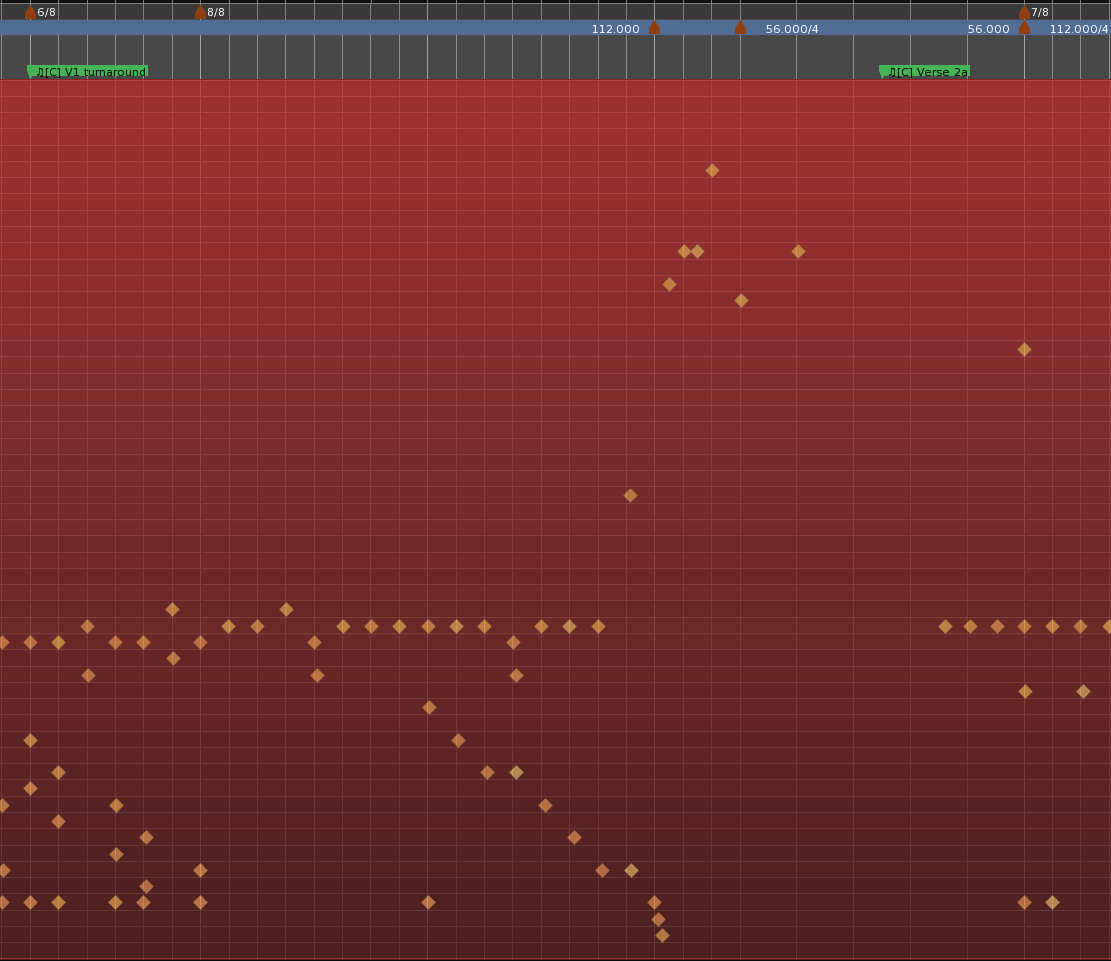Image resolution: width=1111 pixels, height=961 pixels.
Task: Select the Verse 2a location marker
Action: 925,72
